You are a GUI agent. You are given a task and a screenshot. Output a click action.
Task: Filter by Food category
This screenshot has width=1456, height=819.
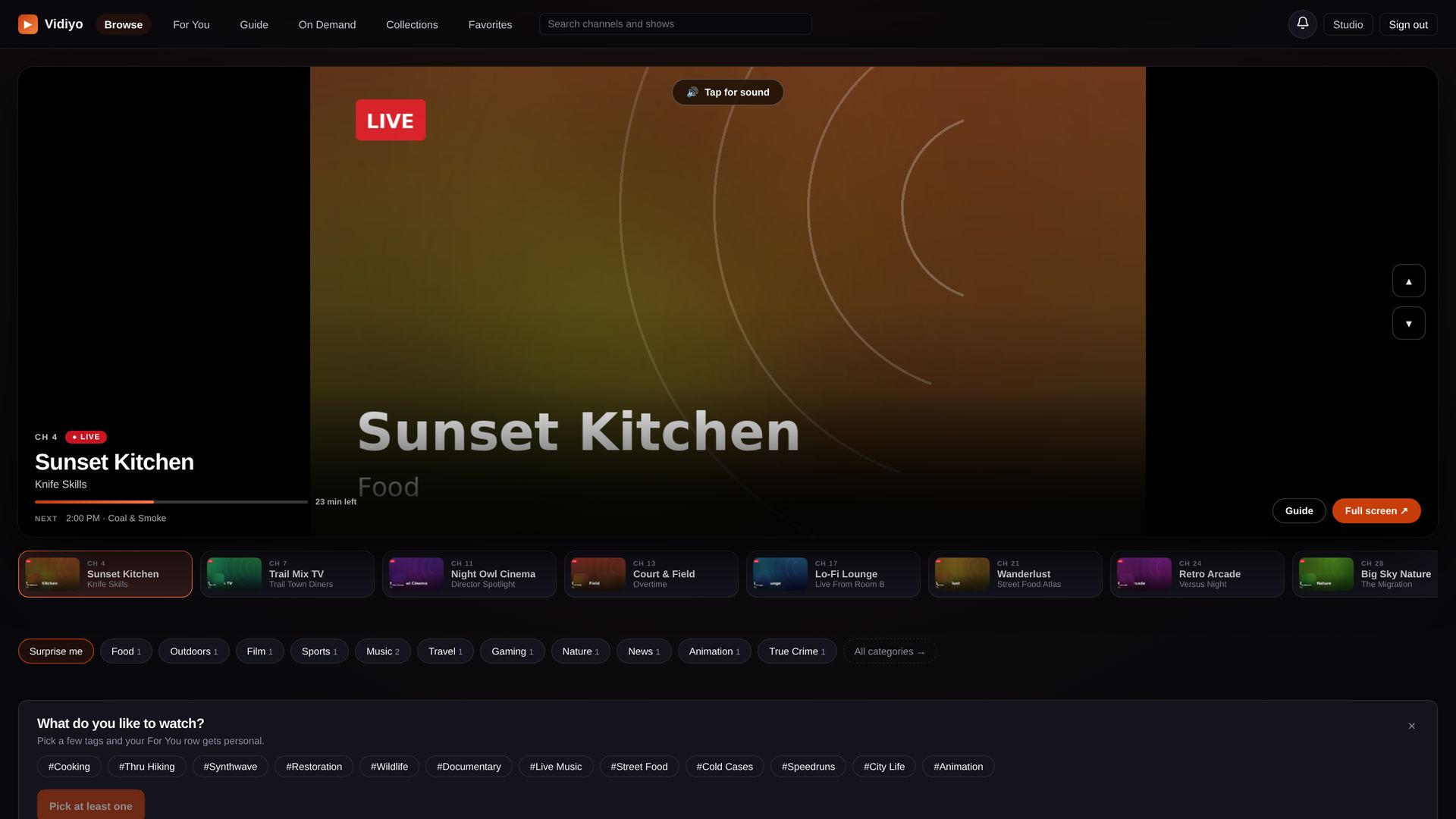126,651
